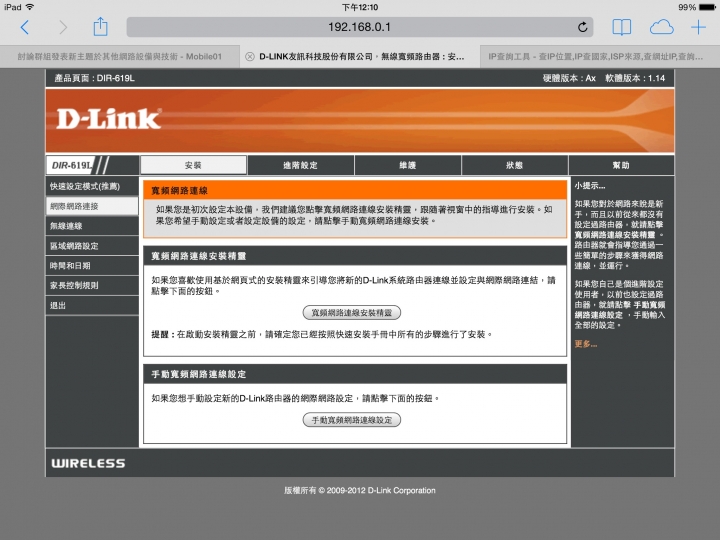Image resolution: width=720 pixels, height=540 pixels.
Task: Select 快速設定模式(推薦) in the sidebar
Action: pyautogui.click(x=92, y=186)
